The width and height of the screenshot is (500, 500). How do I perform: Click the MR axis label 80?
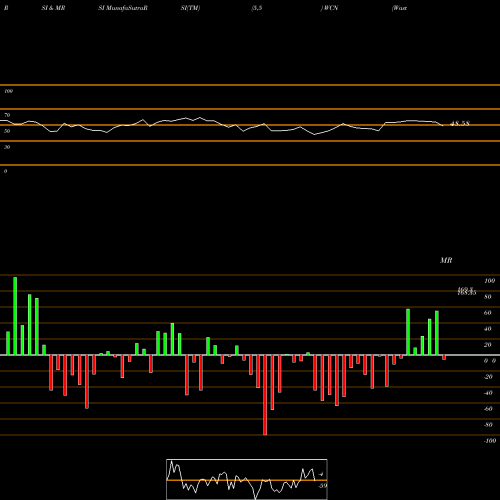tap(488, 297)
